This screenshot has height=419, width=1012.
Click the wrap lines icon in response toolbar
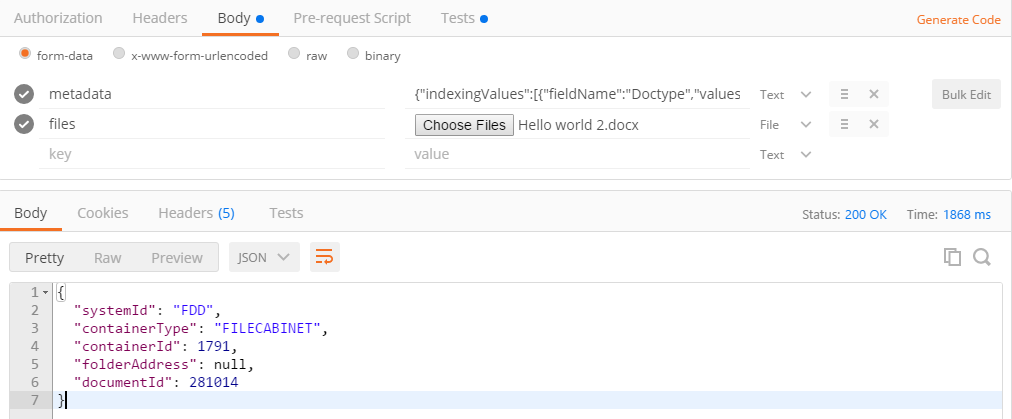point(325,258)
